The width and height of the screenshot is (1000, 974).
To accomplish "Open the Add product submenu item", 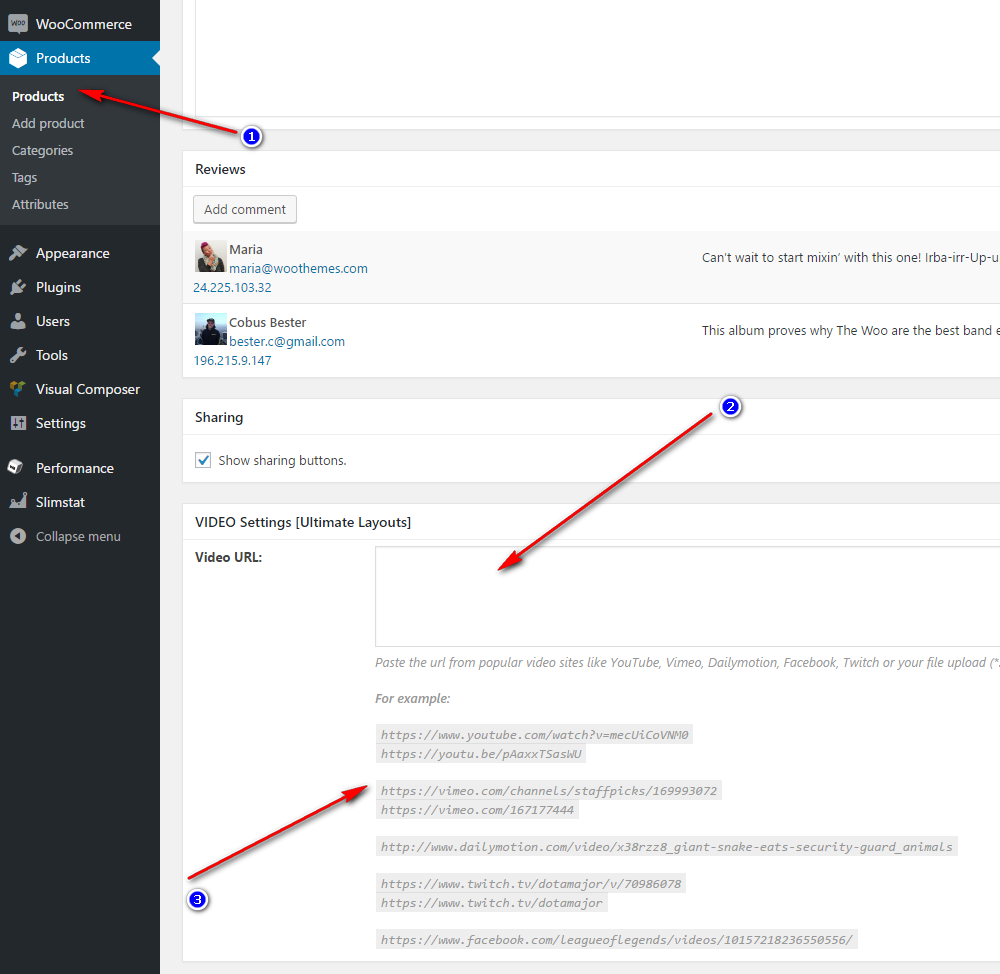I will 48,123.
